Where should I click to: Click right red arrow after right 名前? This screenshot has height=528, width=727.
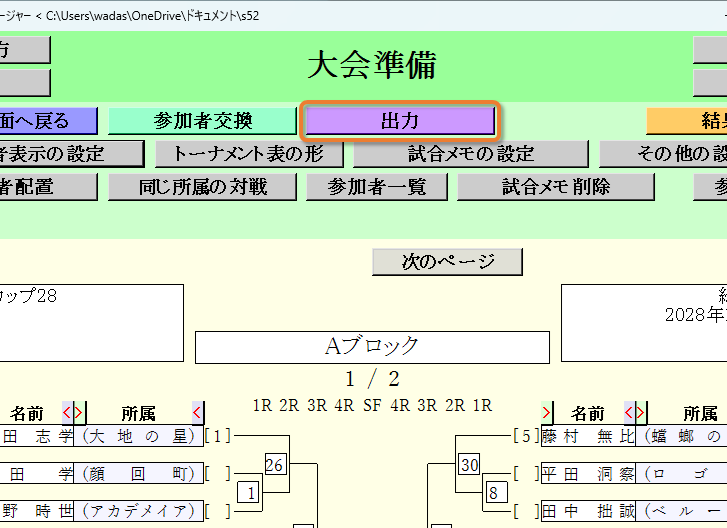[641, 412]
